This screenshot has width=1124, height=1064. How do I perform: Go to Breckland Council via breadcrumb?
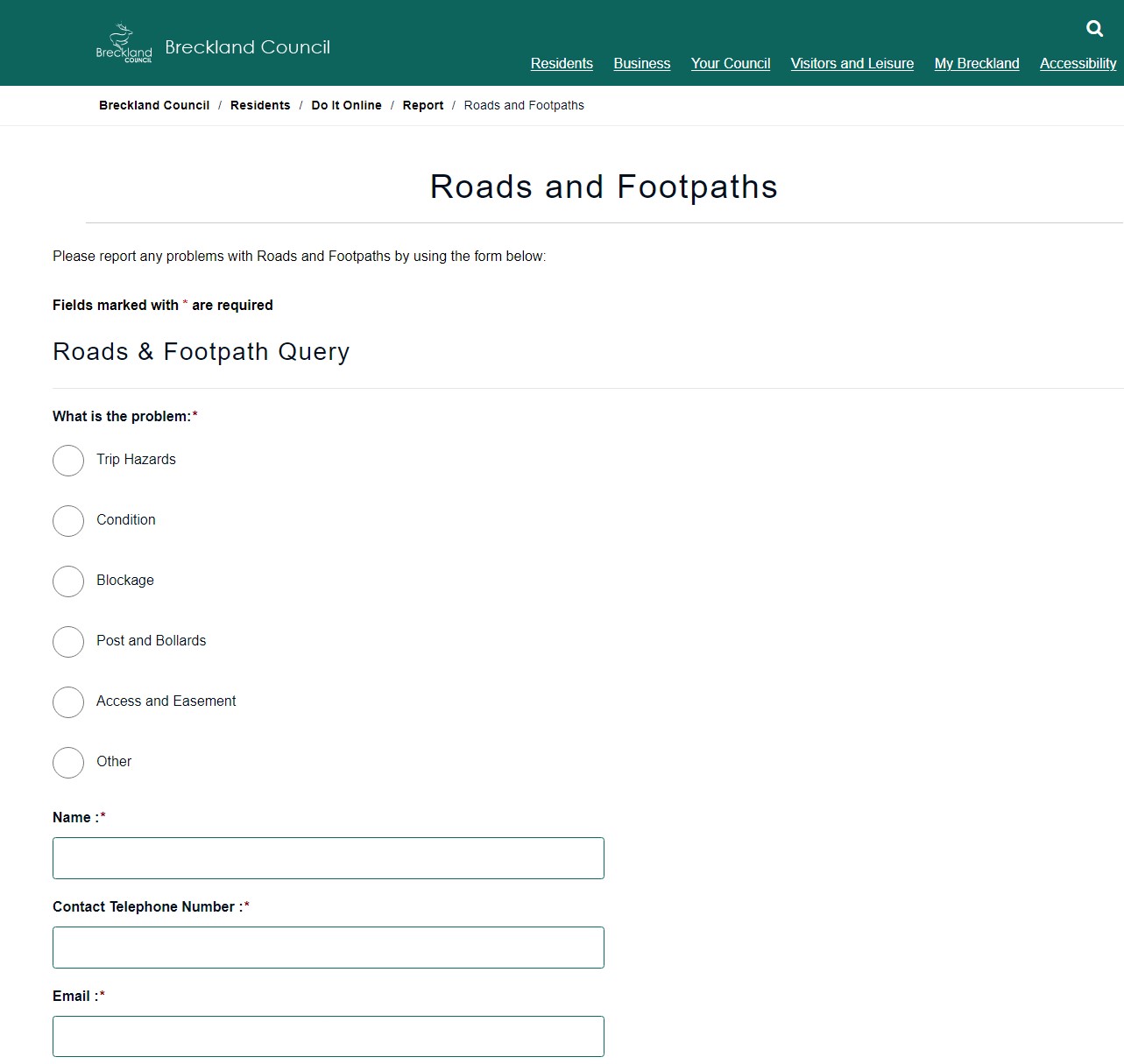154,105
